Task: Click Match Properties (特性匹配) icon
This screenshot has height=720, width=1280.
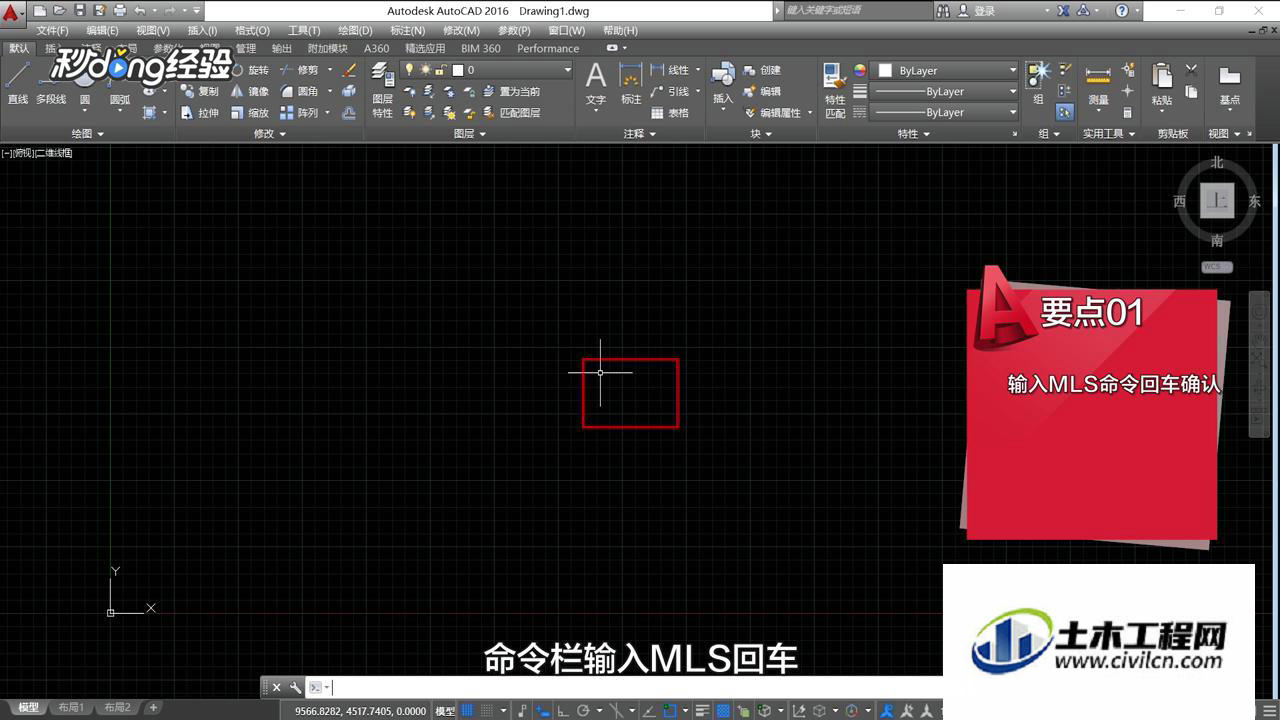Action: (x=835, y=90)
